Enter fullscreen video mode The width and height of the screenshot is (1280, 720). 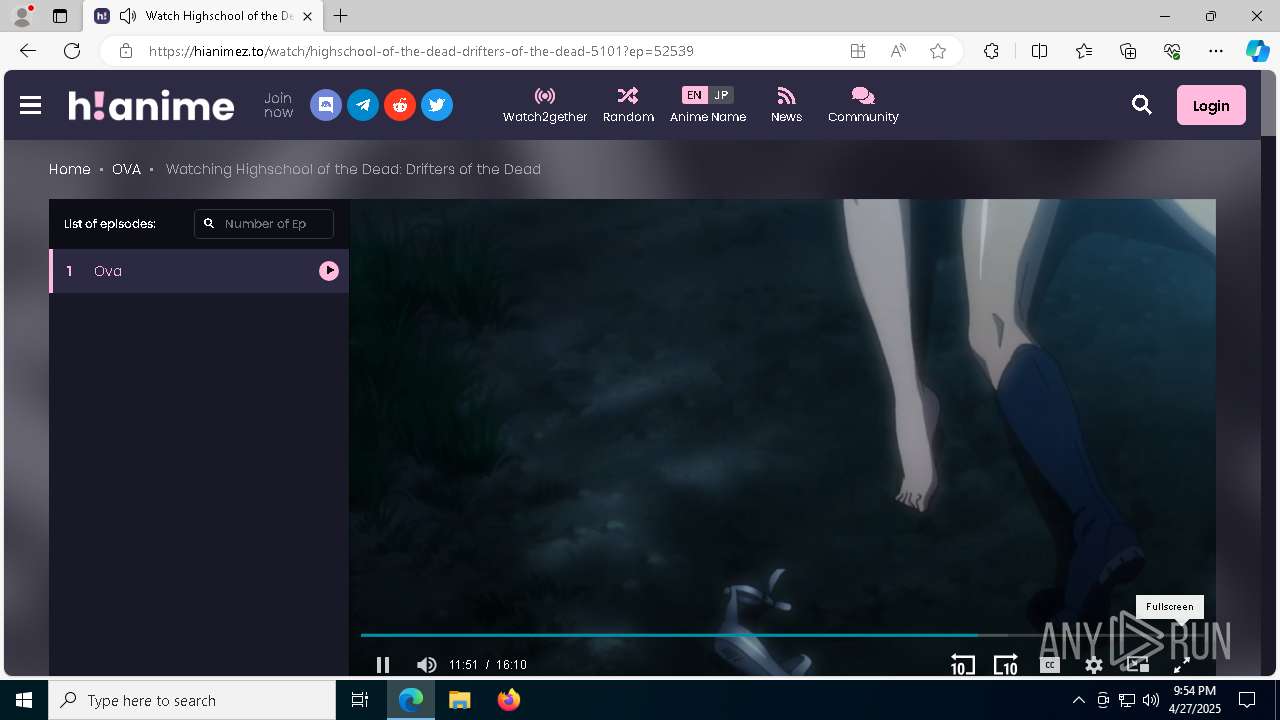(x=1181, y=665)
